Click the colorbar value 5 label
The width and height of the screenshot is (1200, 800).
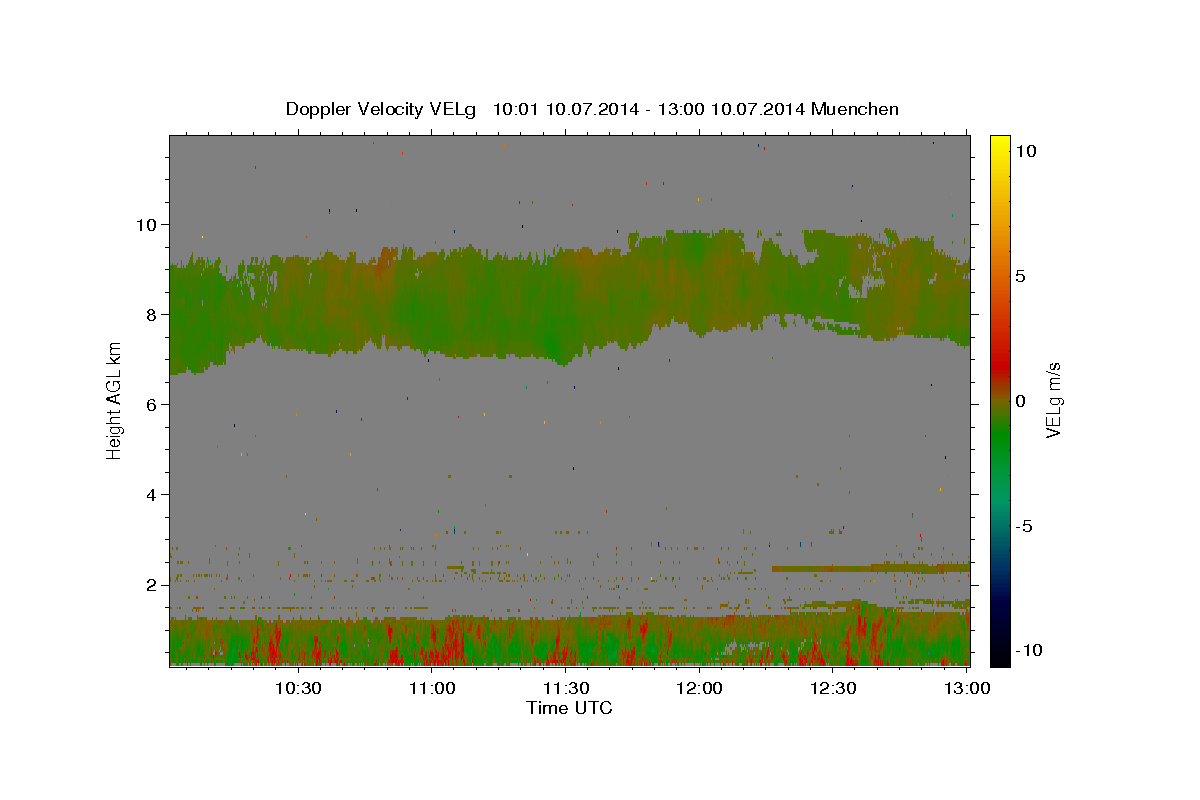tap(1020, 276)
